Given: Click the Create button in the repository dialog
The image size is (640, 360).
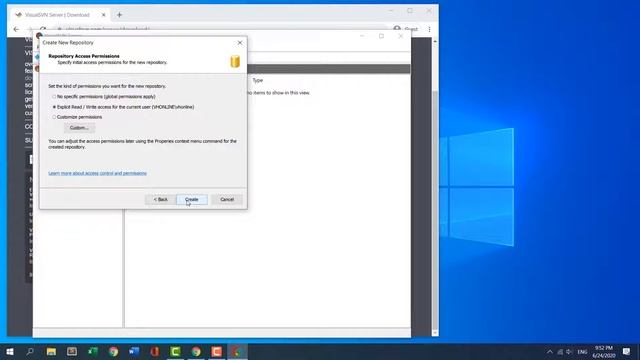Looking at the screenshot, I should (x=191, y=200).
